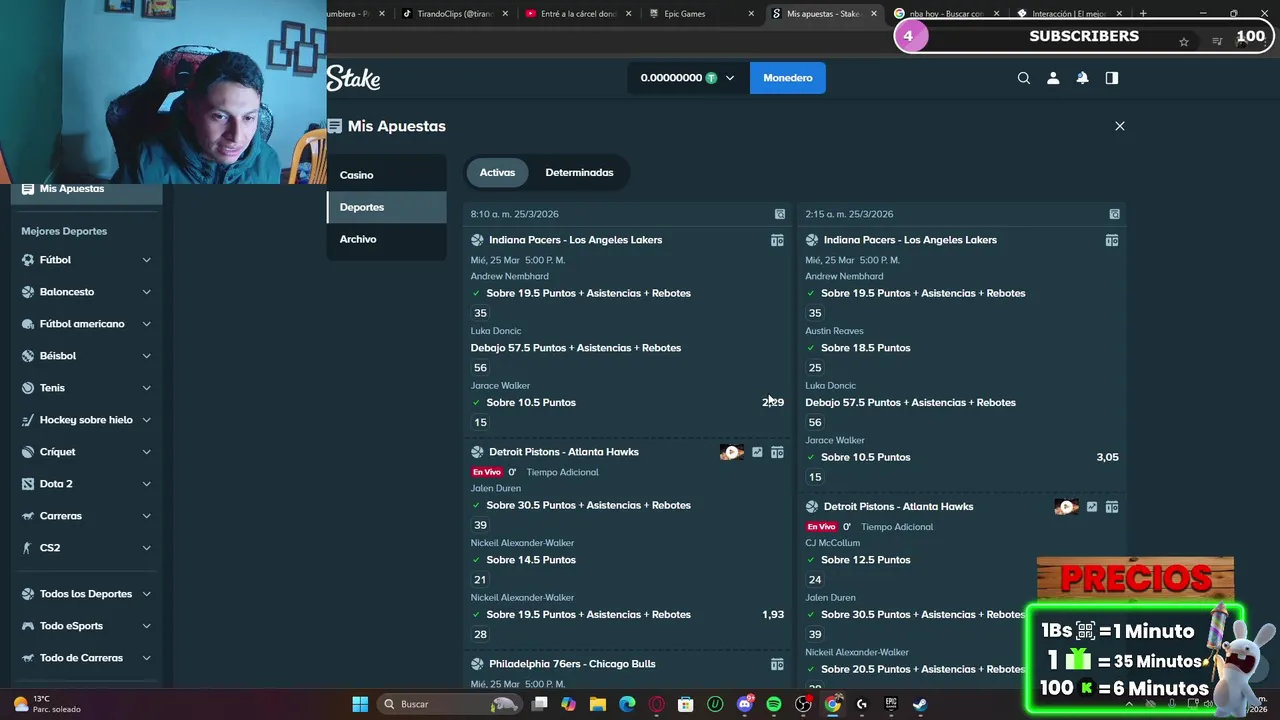Switch to the Determinadas bets tab
Viewport: 1280px width, 720px height.
pos(579,173)
